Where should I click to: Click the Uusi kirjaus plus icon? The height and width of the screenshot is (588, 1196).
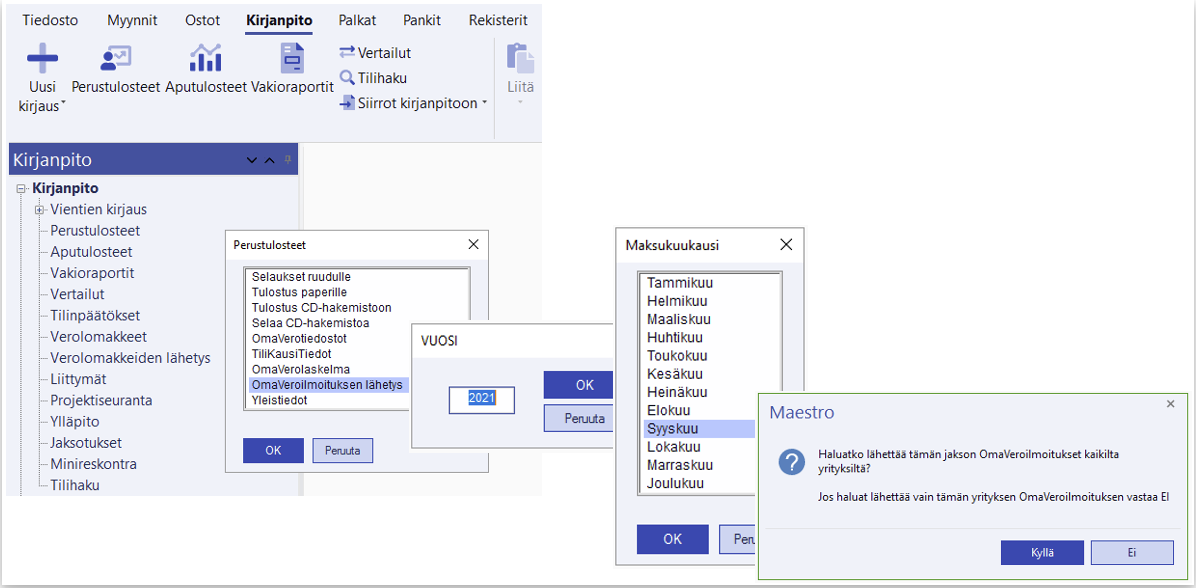[x=42, y=59]
